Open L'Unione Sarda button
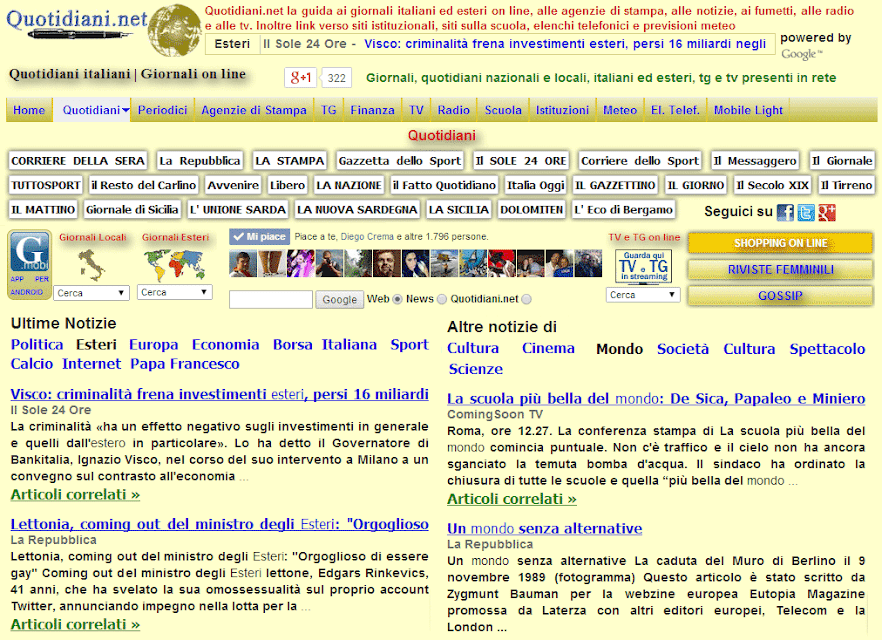Screen dimensions: 882x640 (238, 210)
